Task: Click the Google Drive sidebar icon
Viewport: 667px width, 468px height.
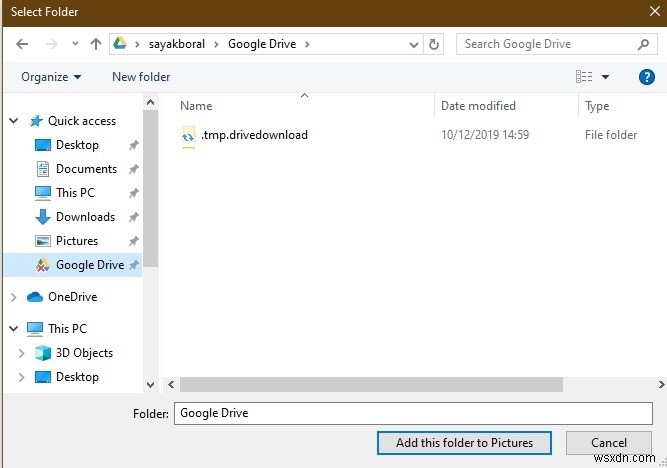Action: coord(43,265)
